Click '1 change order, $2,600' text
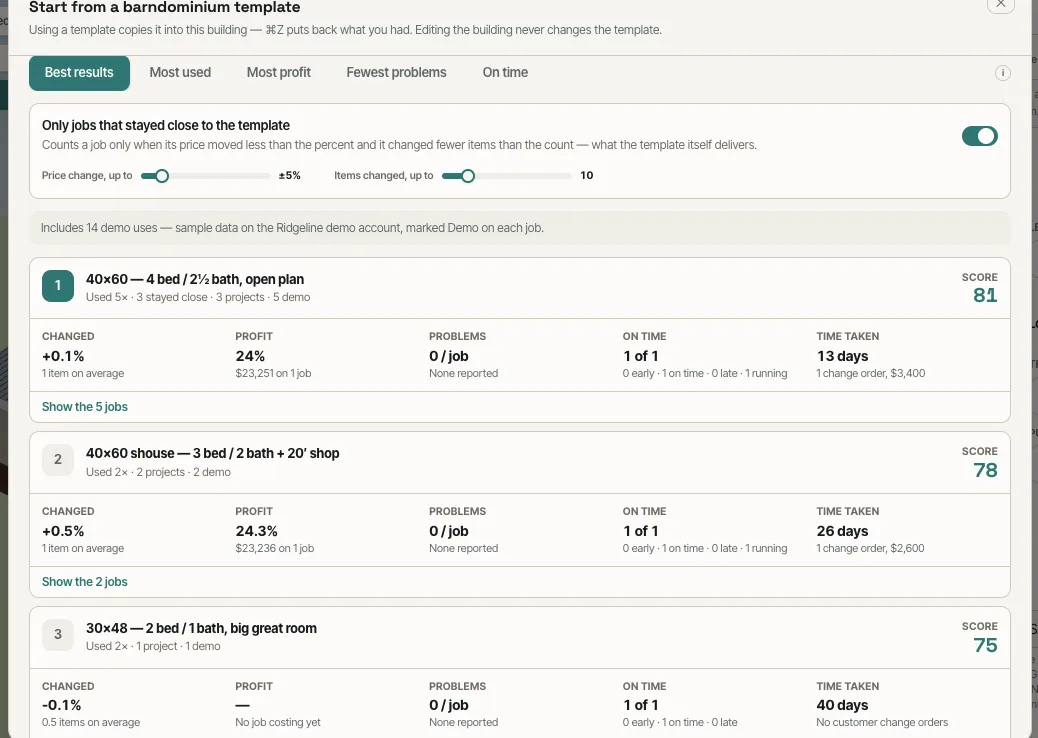 870,548
